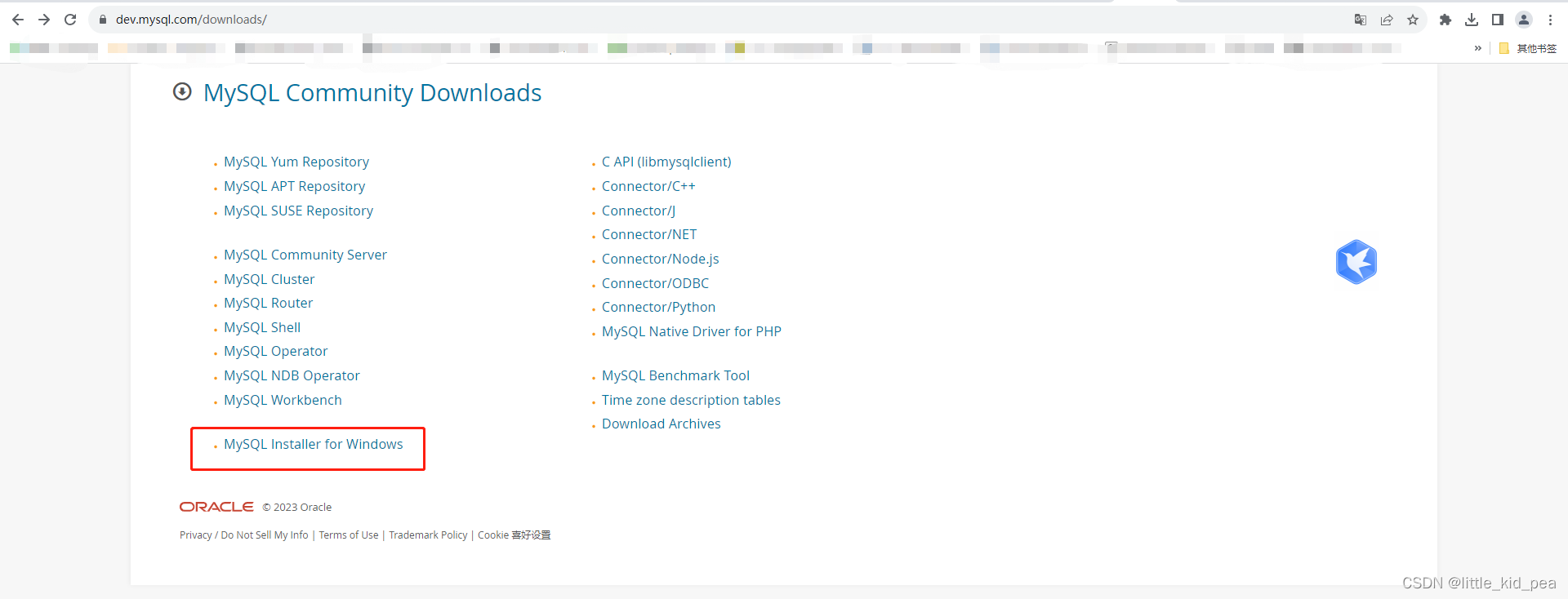Open MySQL NDB Operator link
Viewport: 1568px width, 599px height.
[x=292, y=375]
